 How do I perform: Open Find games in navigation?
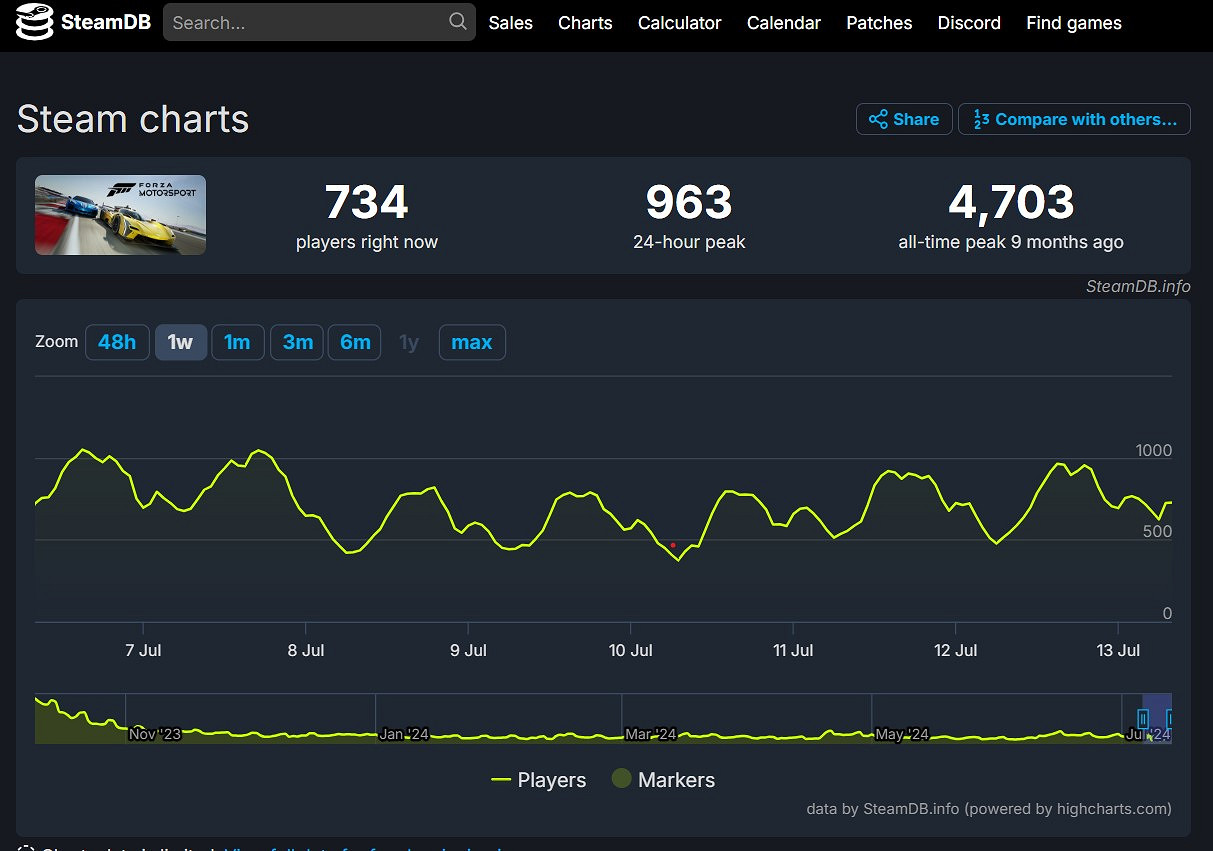1073,23
